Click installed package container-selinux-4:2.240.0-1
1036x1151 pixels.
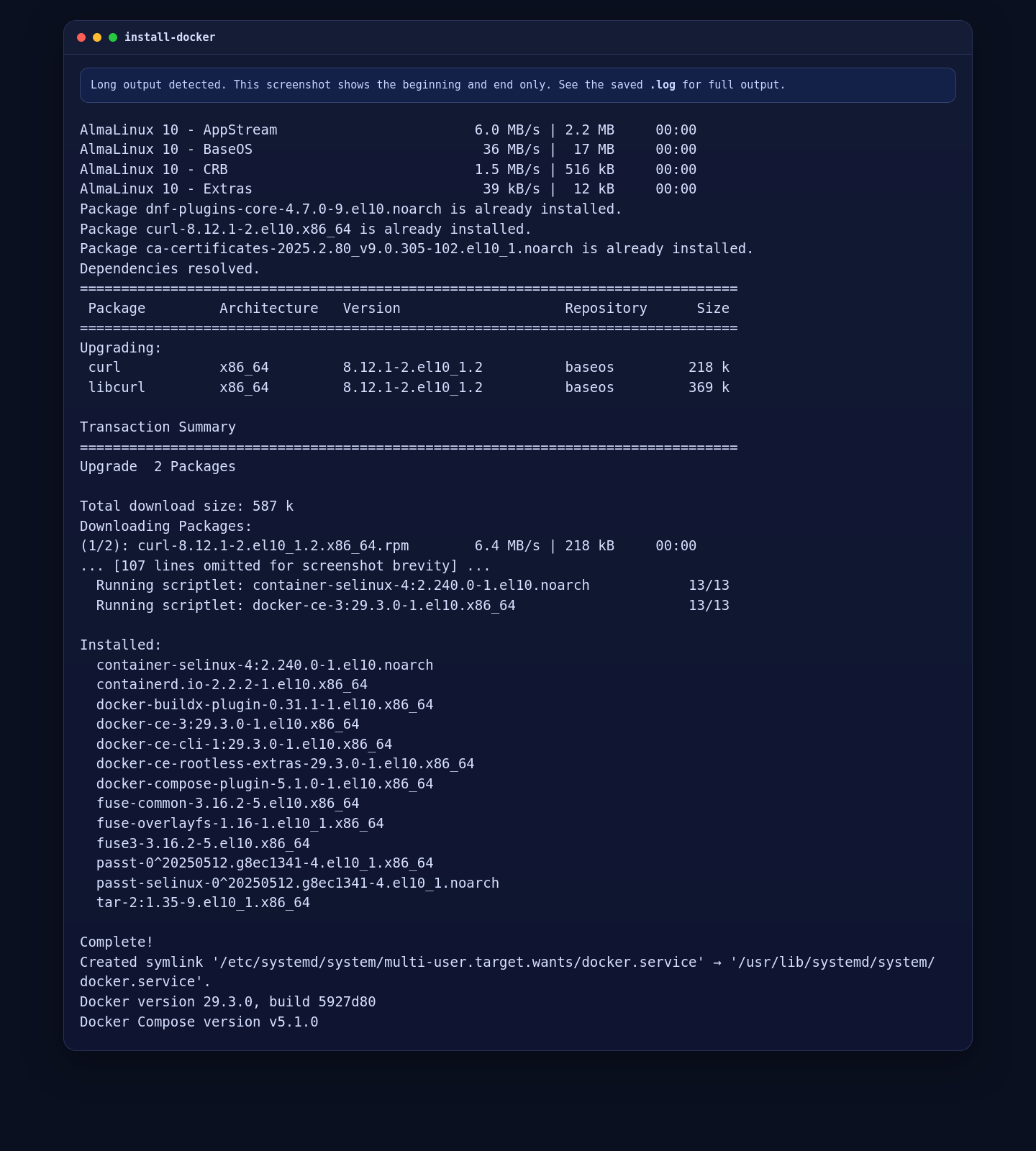coord(265,665)
